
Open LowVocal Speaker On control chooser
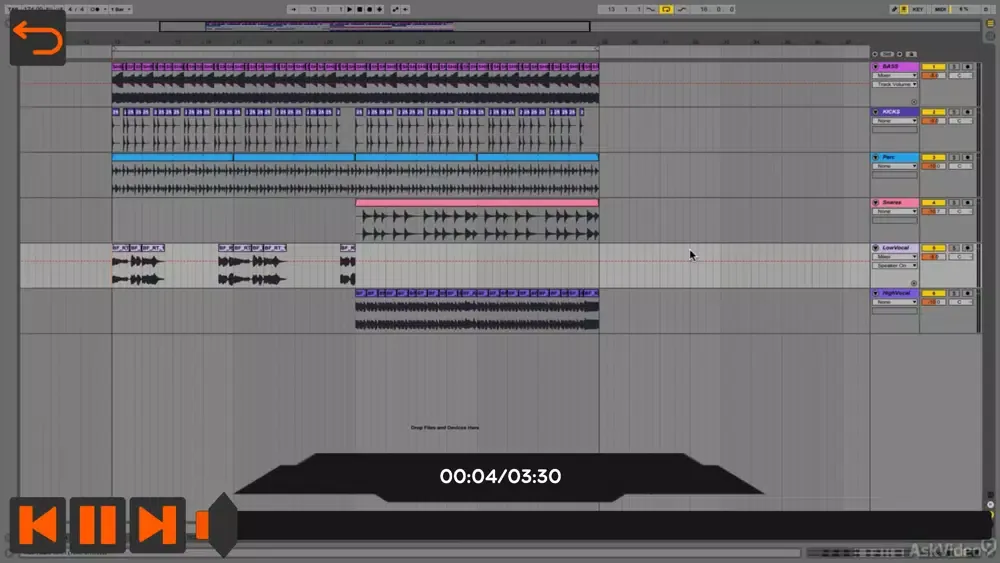coord(895,265)
